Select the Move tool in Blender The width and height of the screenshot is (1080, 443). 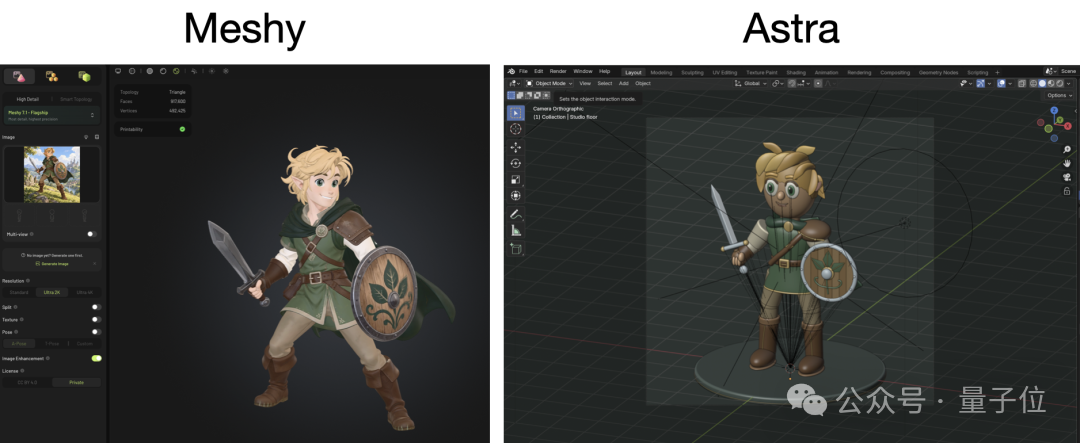[515, 147]
